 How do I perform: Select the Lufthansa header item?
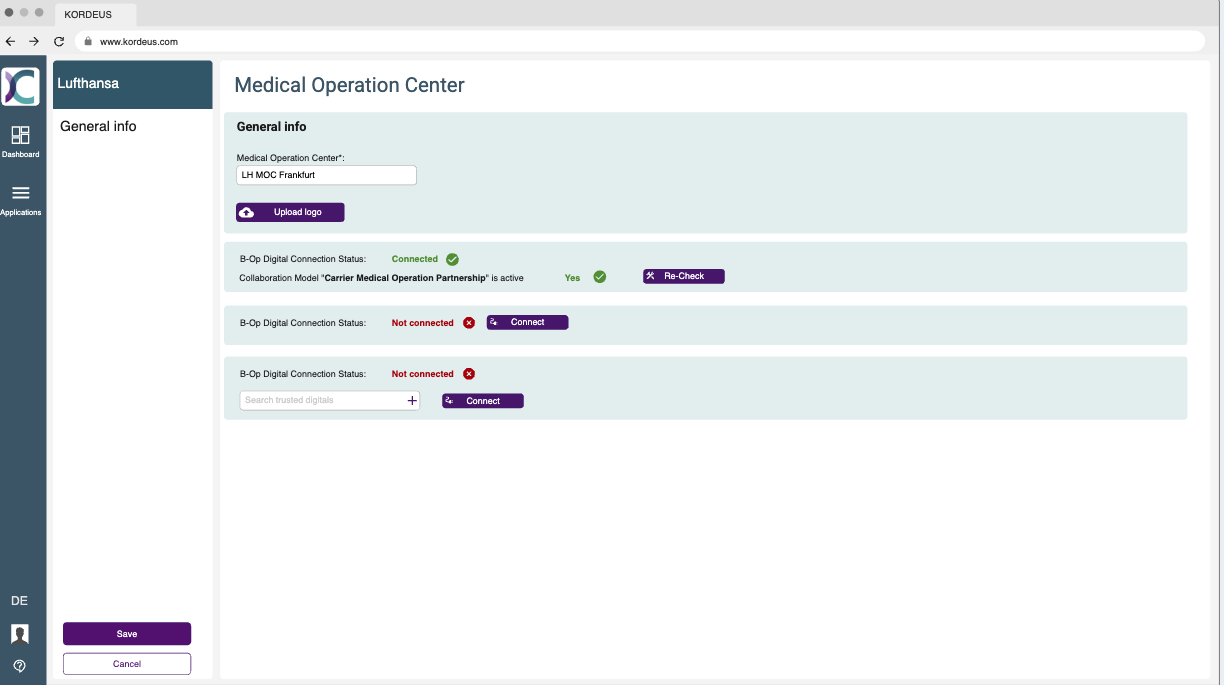[x=132, y=84]
